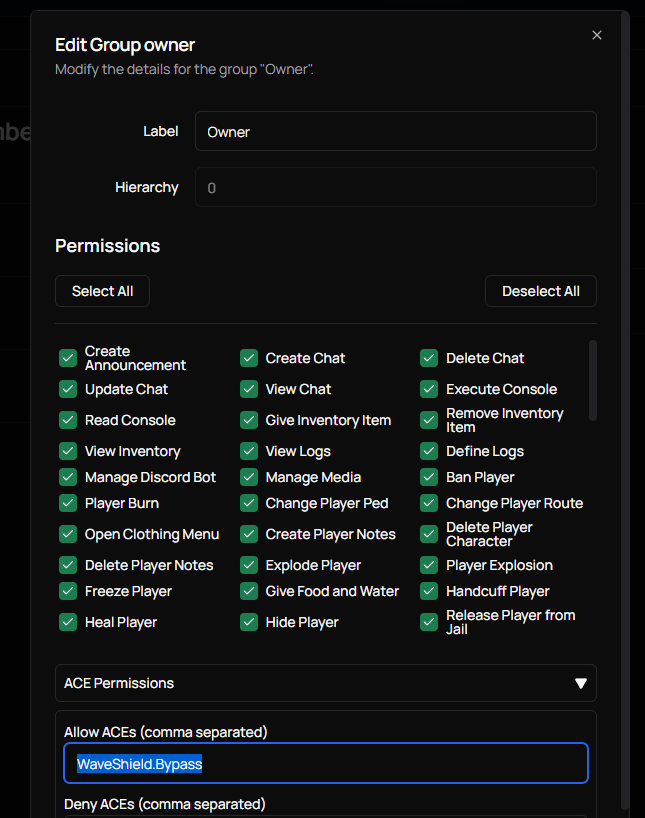Uncheck the Read Console checkbox

pyautogui.click(x=68, y=420)
